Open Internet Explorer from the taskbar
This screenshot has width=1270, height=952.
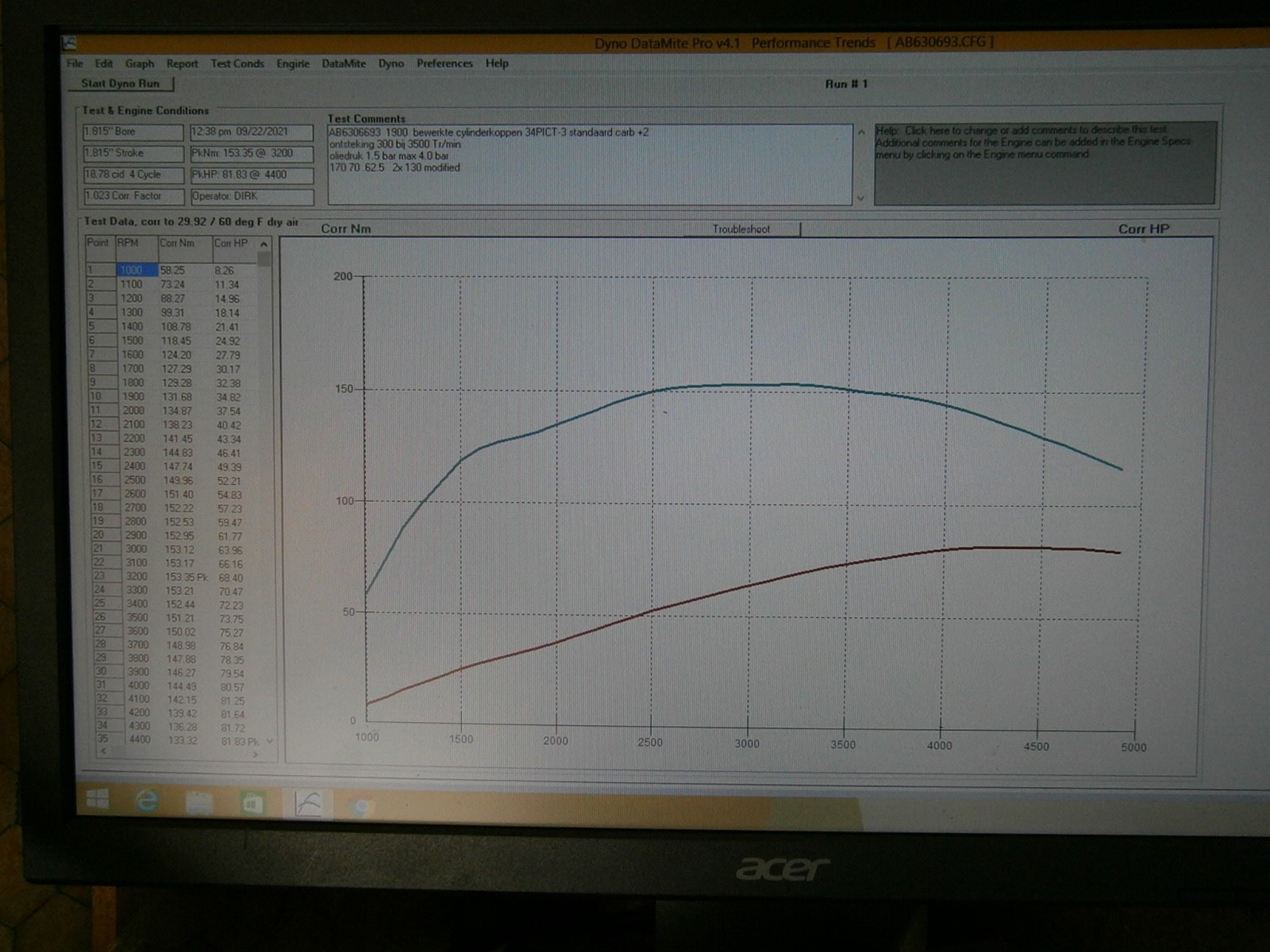(148, 801)
